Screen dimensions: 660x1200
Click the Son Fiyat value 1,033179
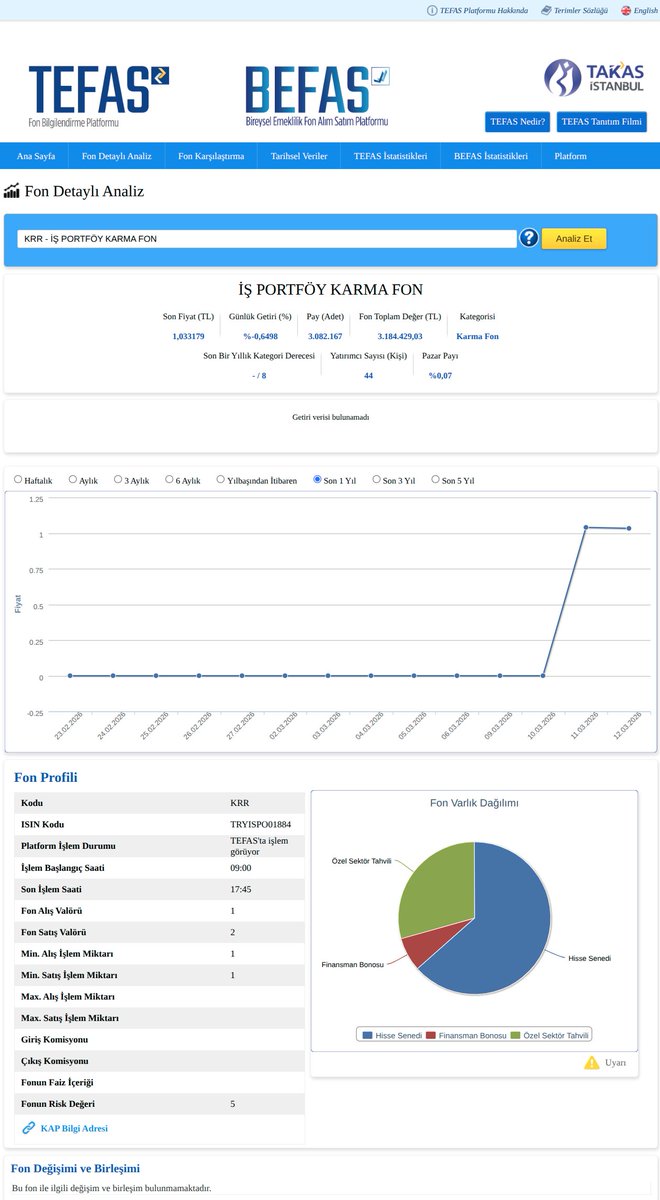[x=188, y=336]
